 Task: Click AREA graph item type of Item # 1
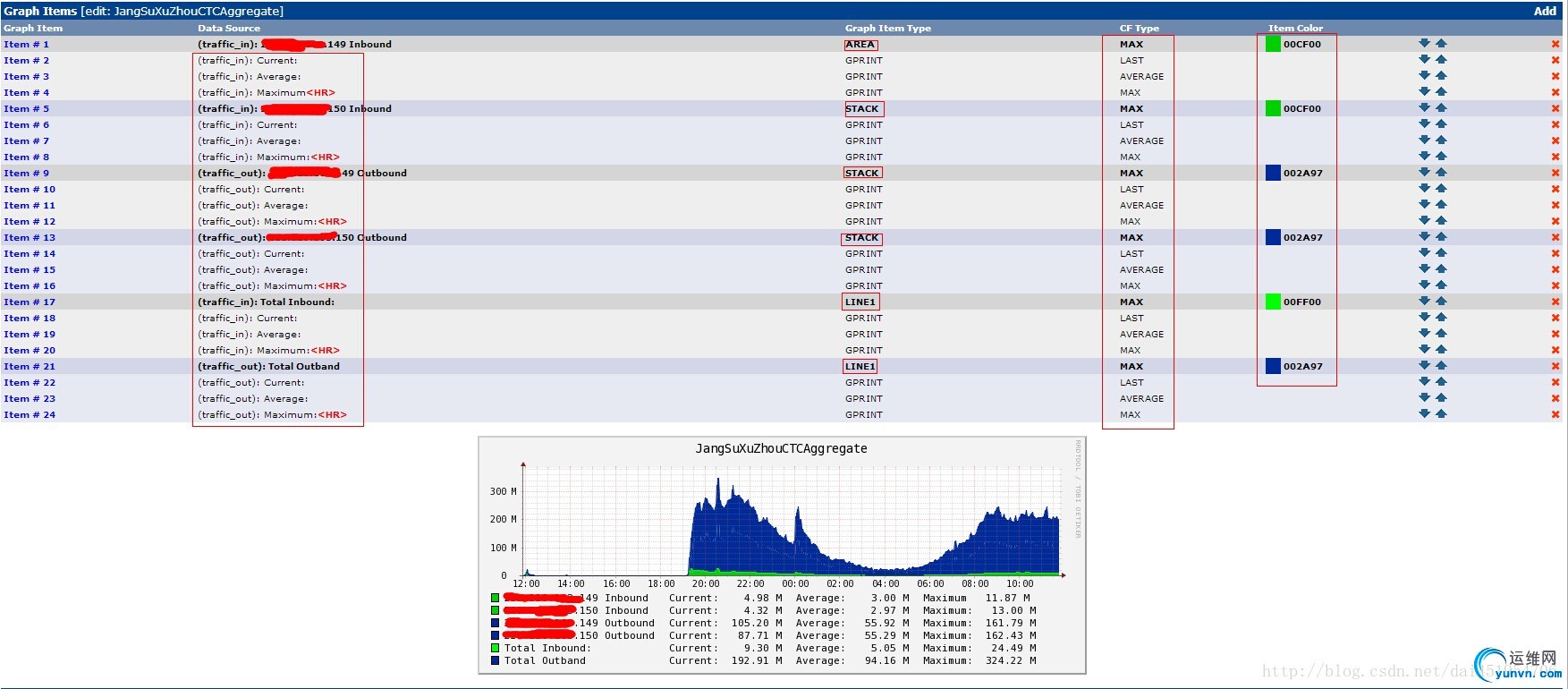tap(860, 44)
